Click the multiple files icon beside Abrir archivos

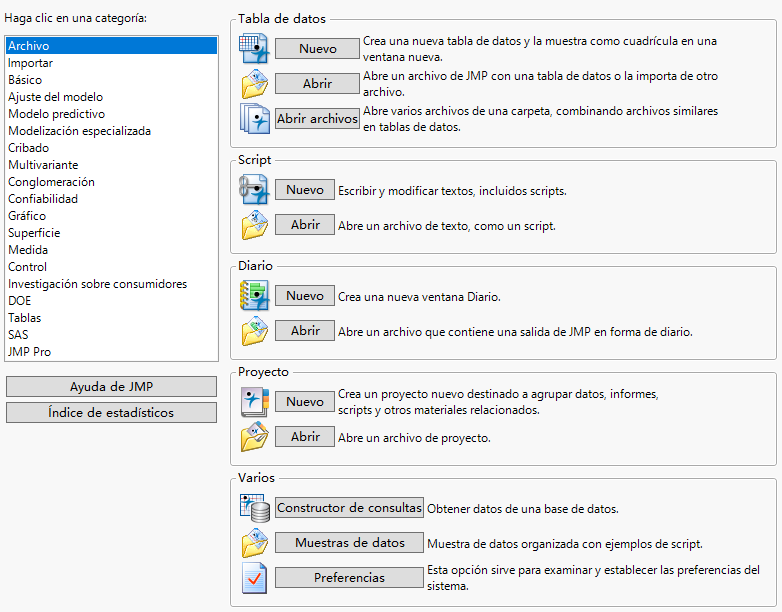(x=255, y=118)
